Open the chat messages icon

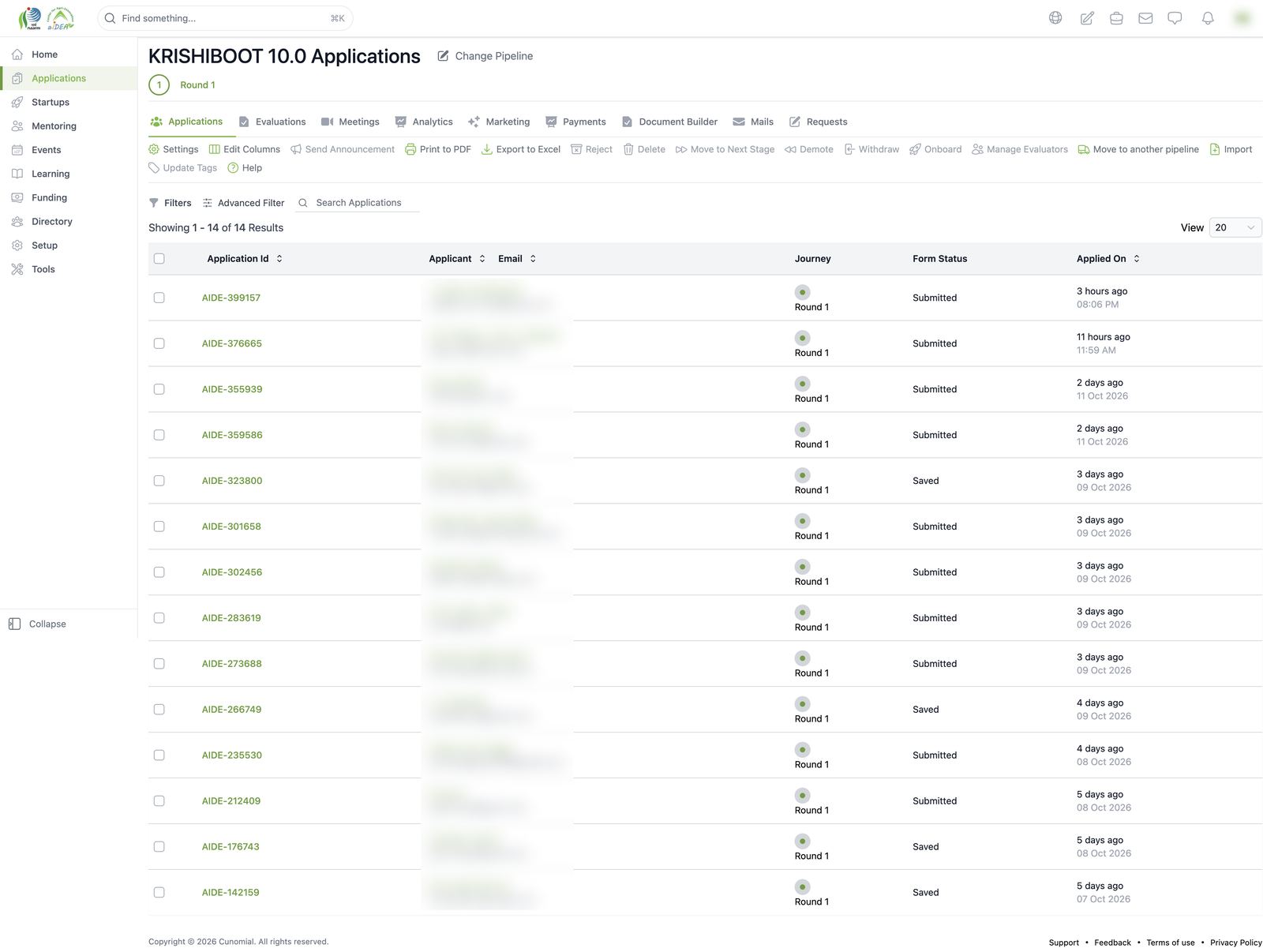click(x=1175, y=18)
